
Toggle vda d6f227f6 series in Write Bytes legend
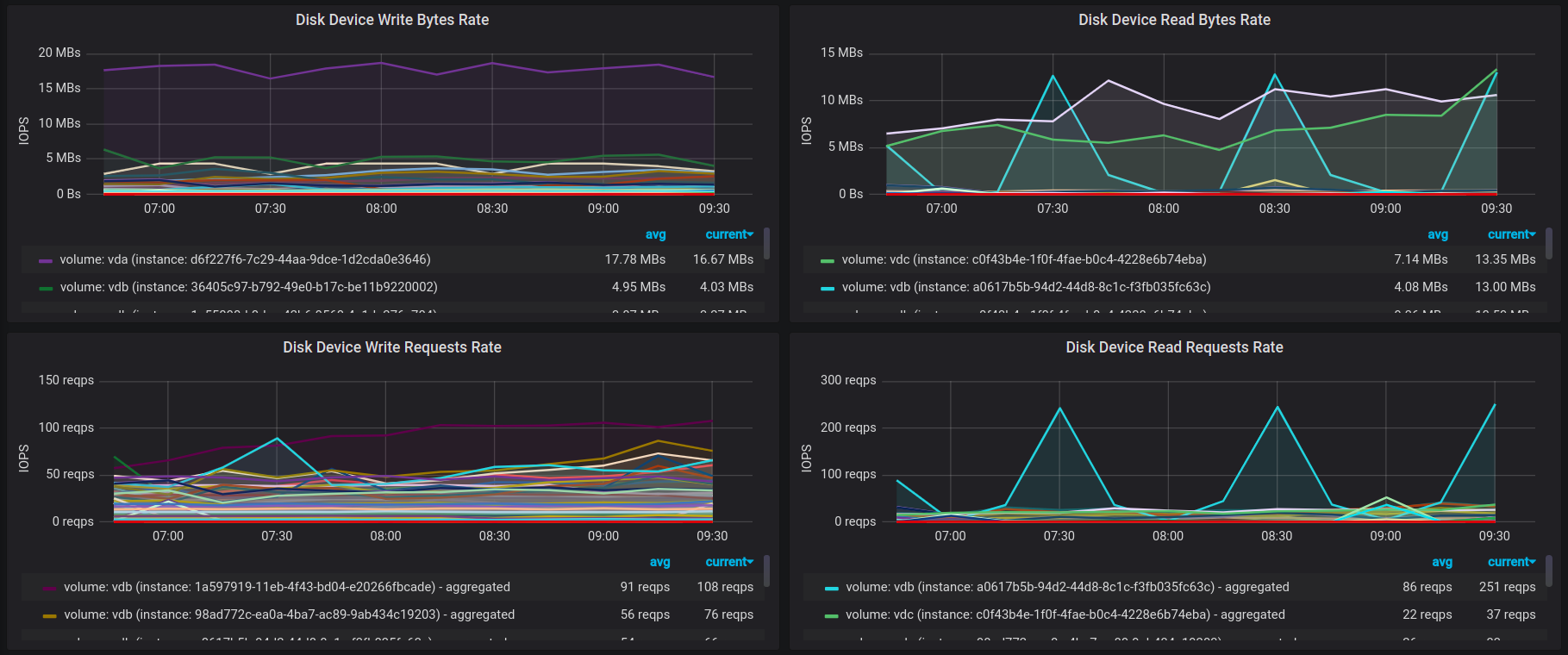[x=245, y=259]
